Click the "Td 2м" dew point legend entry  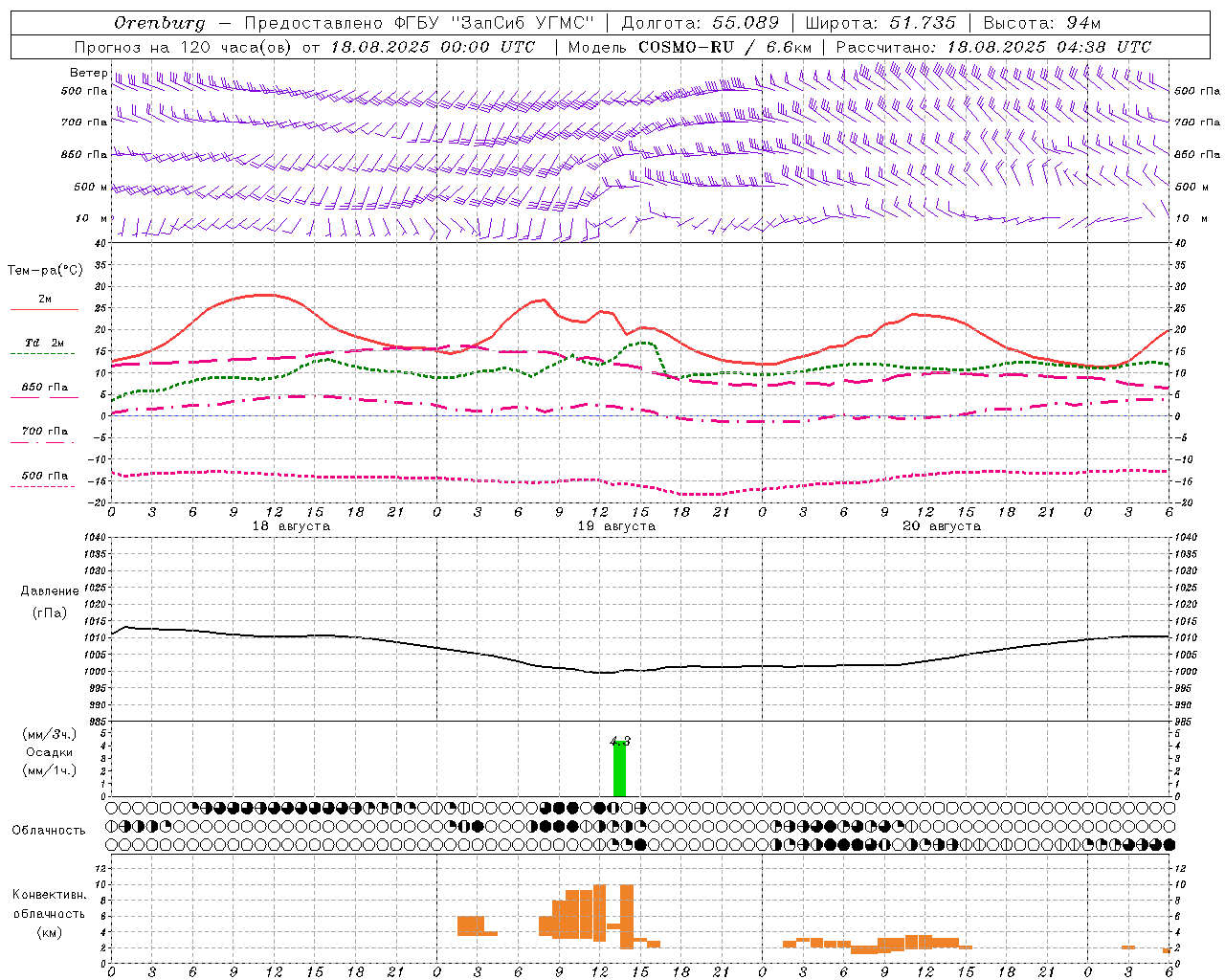[45, 343]
